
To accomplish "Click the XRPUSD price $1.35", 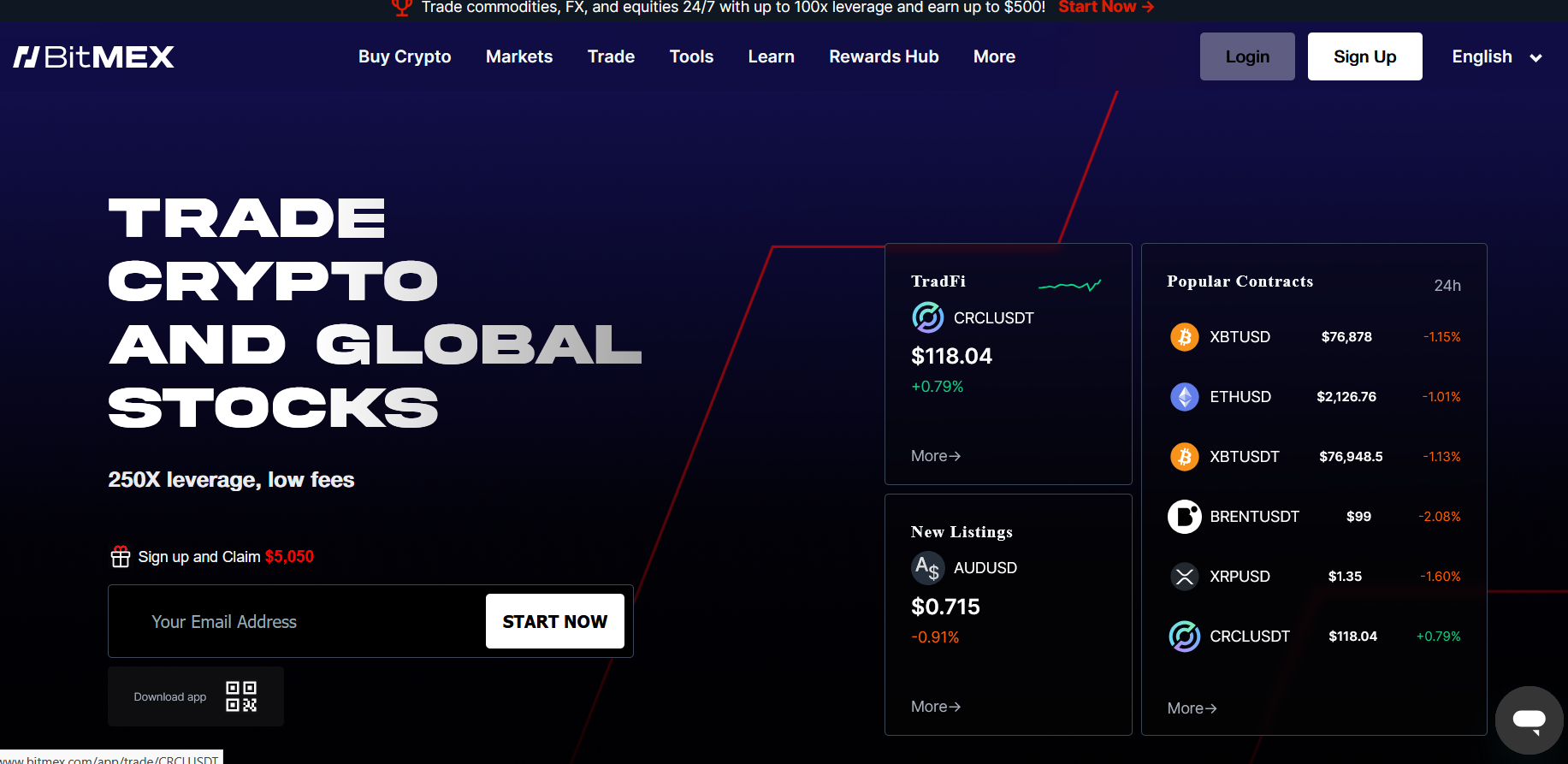I will click(1345, 577).
